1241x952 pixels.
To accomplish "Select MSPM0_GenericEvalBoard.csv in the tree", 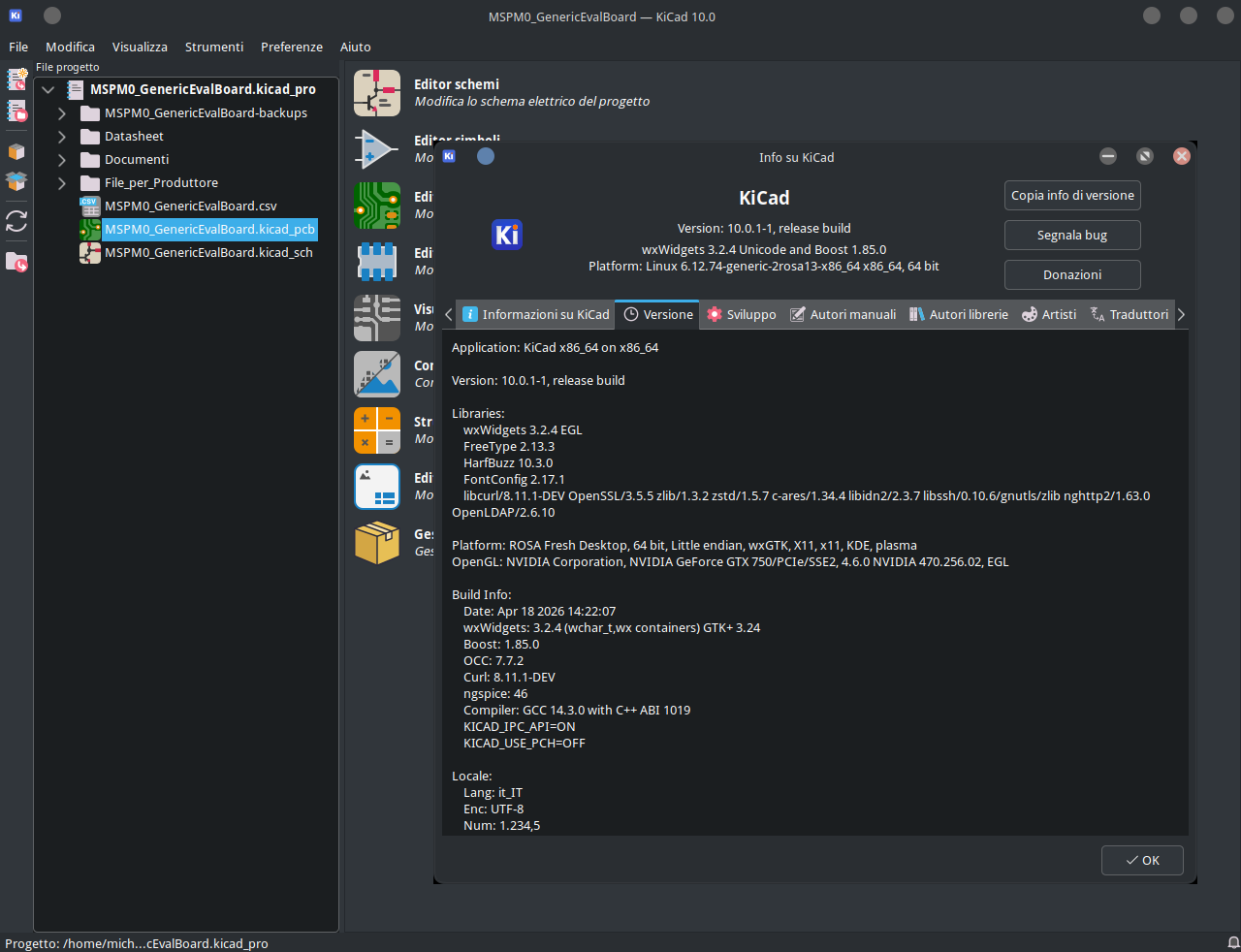I will (x=191, y=206).
